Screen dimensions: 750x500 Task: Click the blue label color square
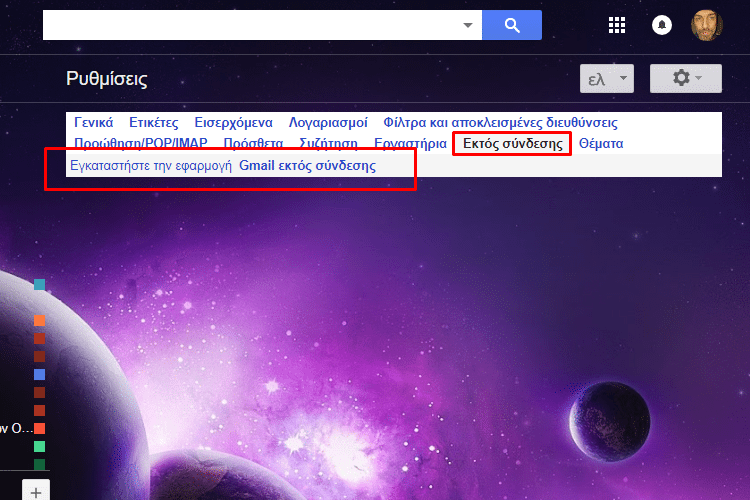click(x=40, y=374)
